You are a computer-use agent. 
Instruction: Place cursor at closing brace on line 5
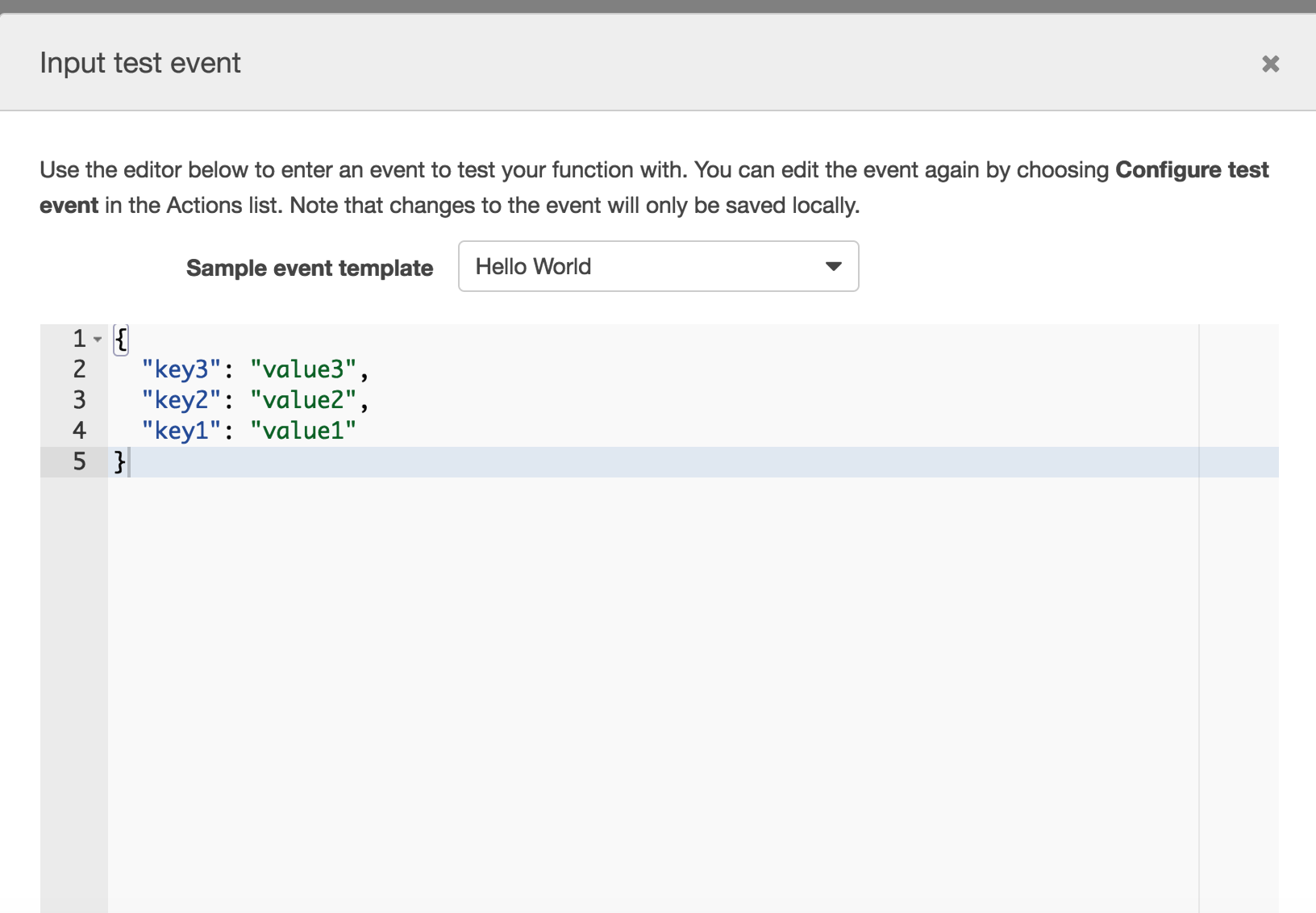120,461
